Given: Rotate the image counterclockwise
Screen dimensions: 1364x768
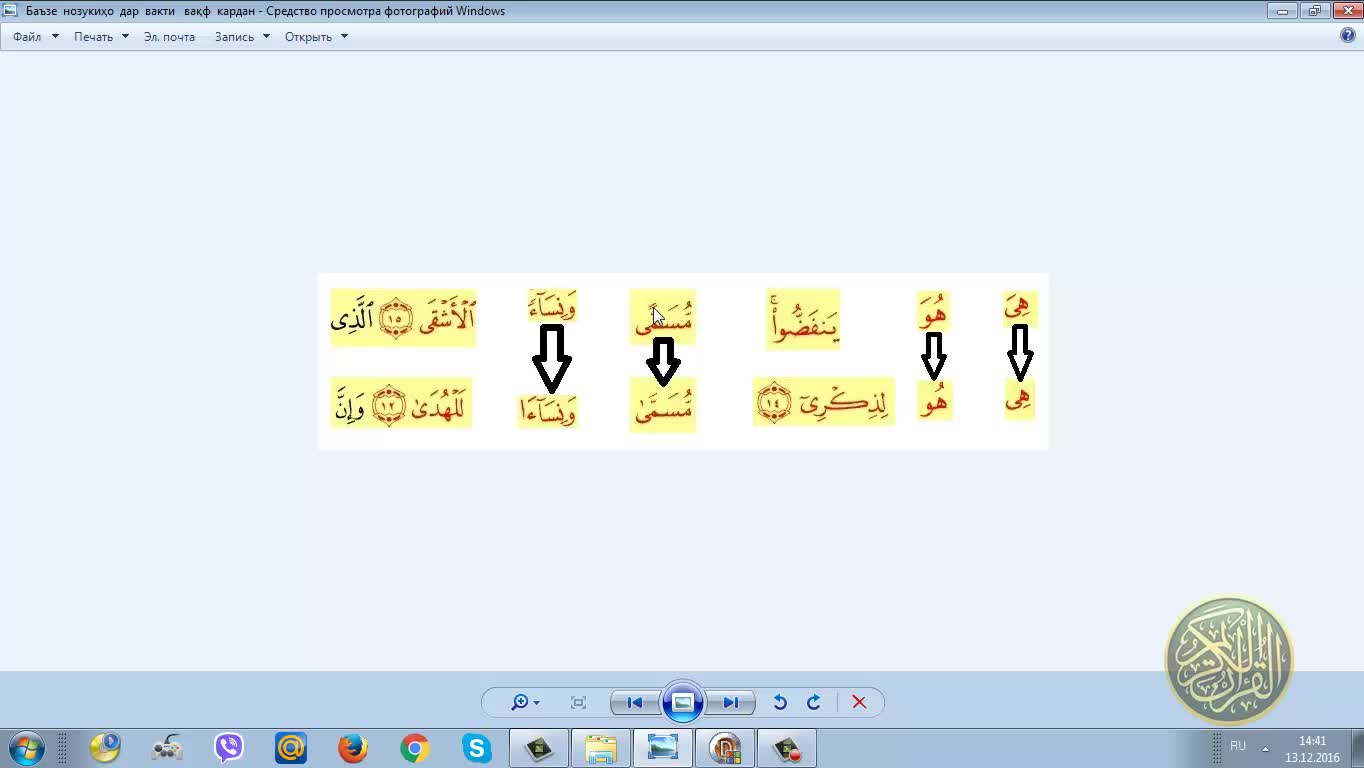Looking at the screenshot, I should pos(780,702).
